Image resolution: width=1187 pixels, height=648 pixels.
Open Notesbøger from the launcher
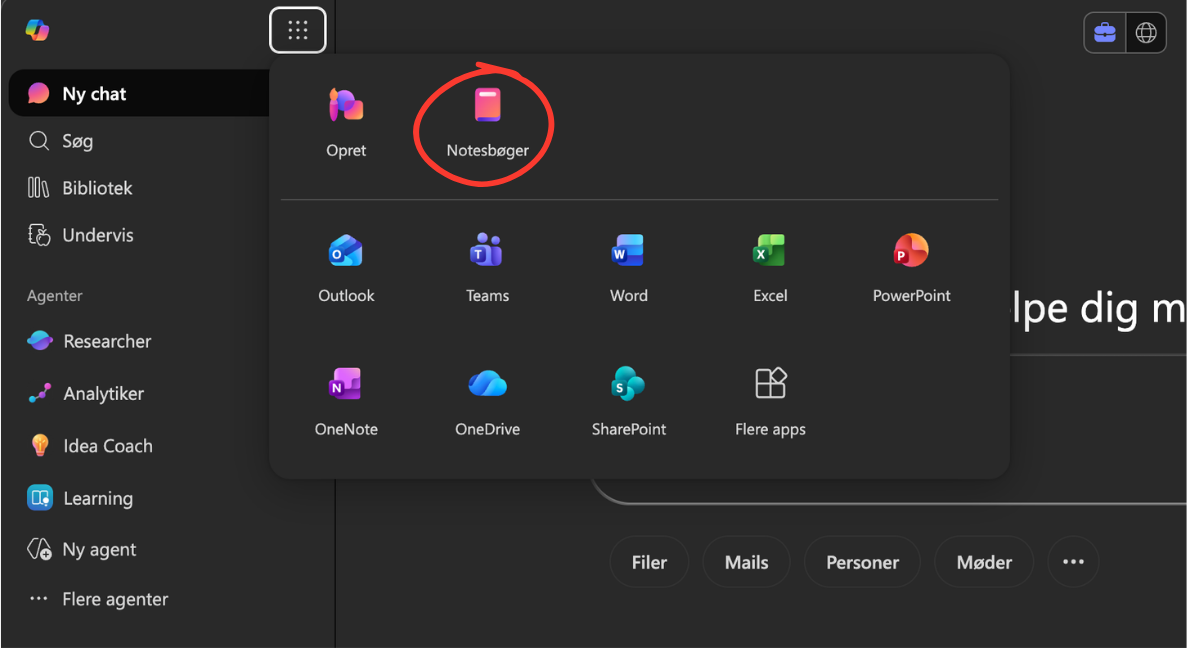pos(488,123)
